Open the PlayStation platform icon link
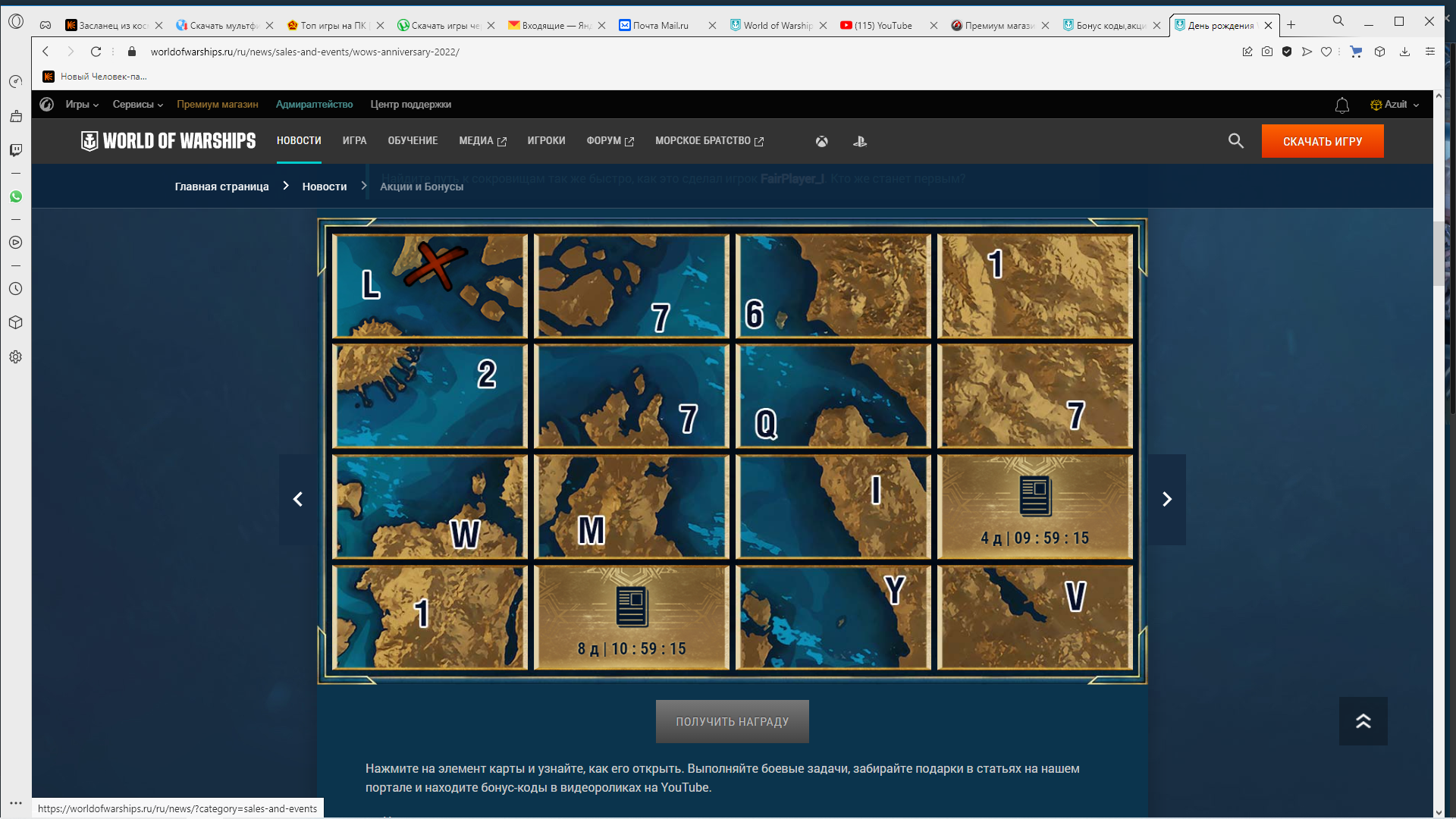The height and width of the screenshot is (819, 1456). (x=860, y=141)
